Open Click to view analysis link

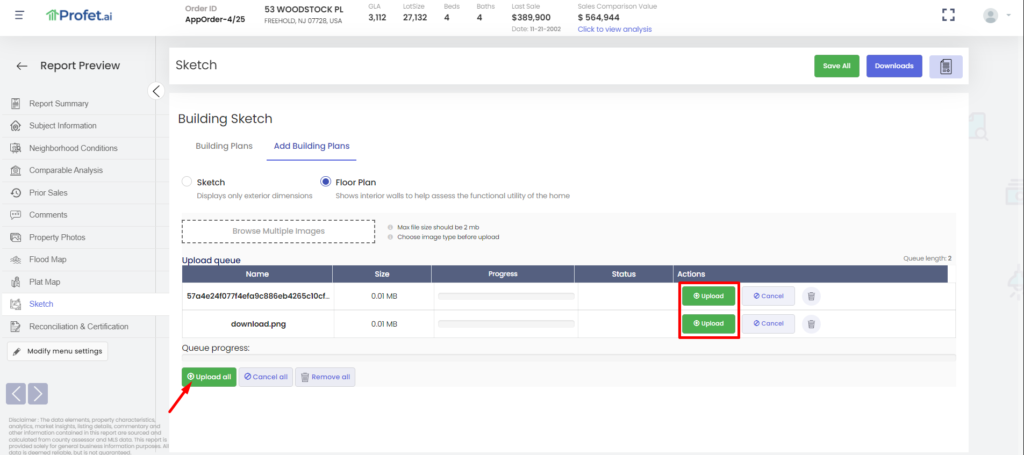click(614, 29)
